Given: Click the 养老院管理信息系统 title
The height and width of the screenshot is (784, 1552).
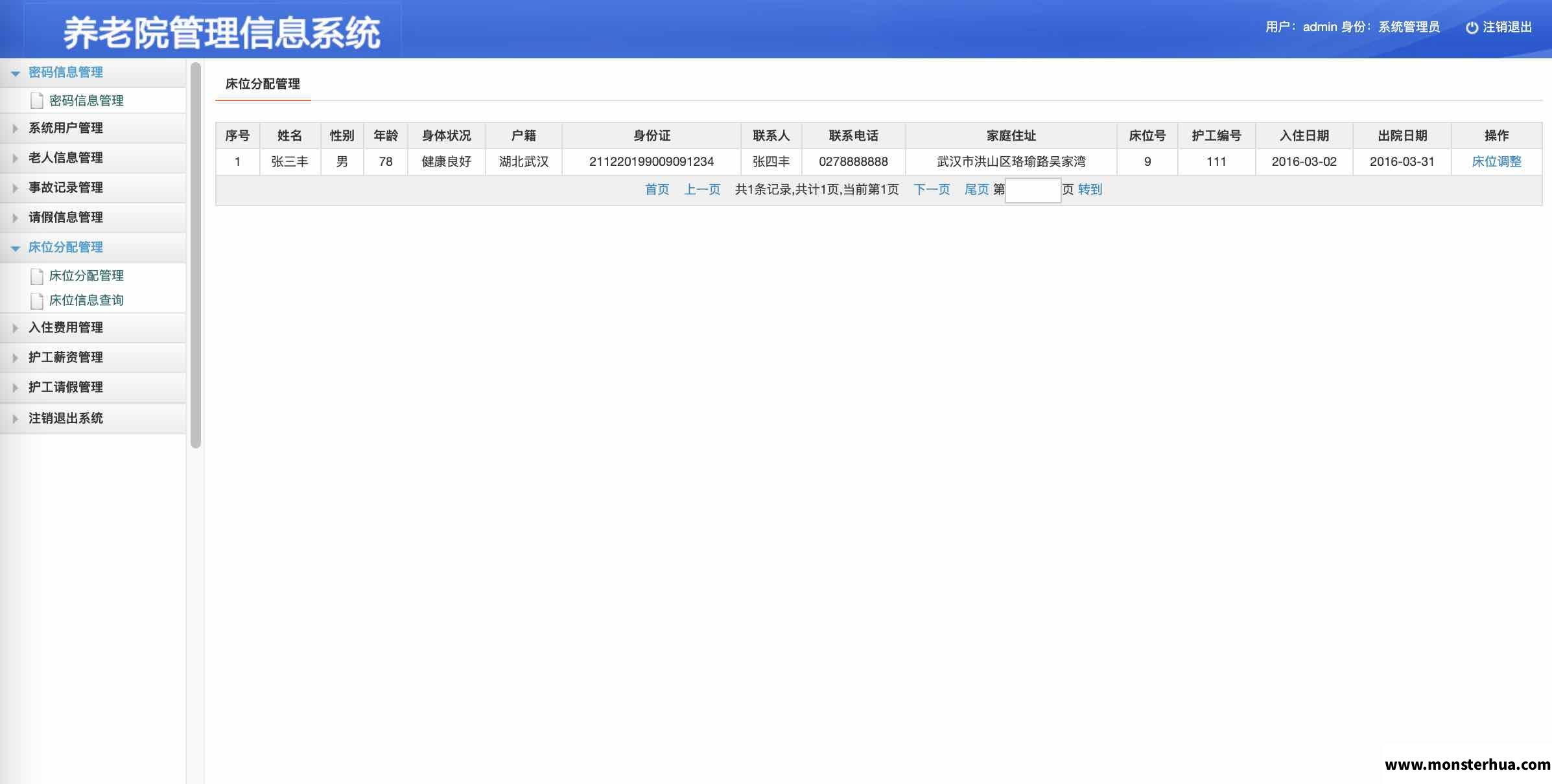Looking at the screenshot, I should point(222,33).
